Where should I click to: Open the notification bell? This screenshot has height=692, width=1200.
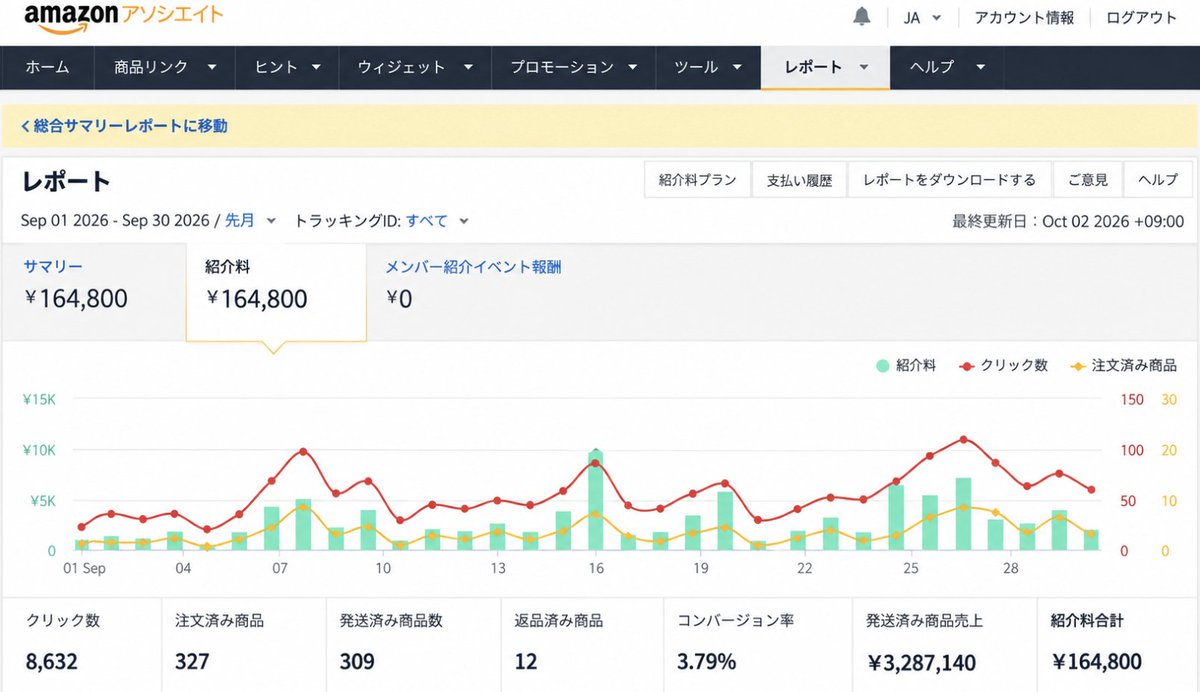pyautogui.click(x=861, y=17)
